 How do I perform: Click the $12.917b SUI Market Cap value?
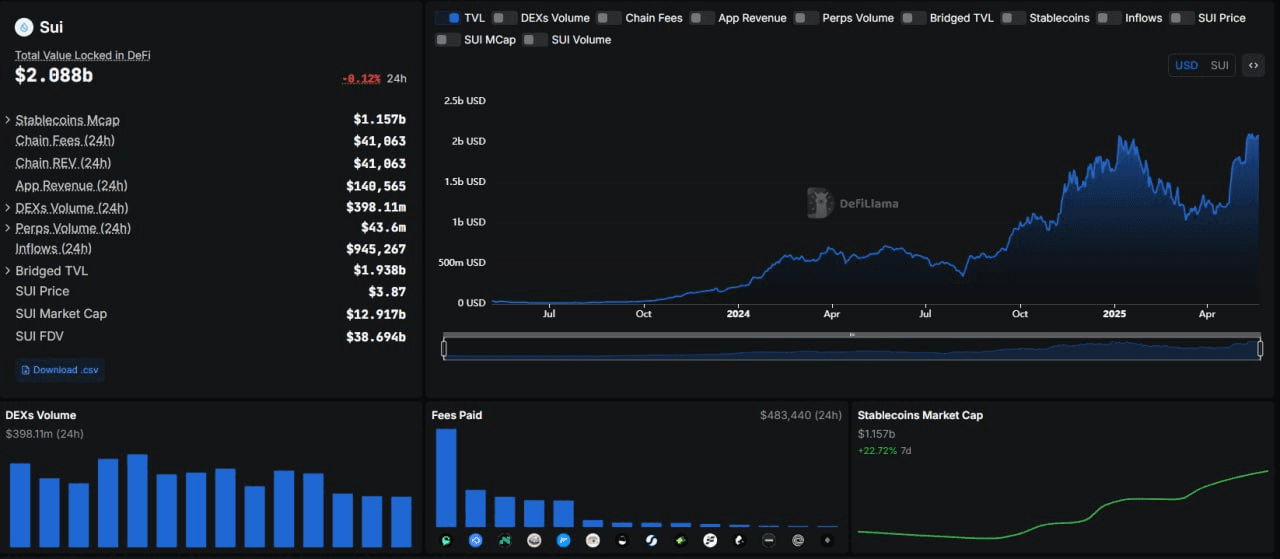tap(376, 314)
